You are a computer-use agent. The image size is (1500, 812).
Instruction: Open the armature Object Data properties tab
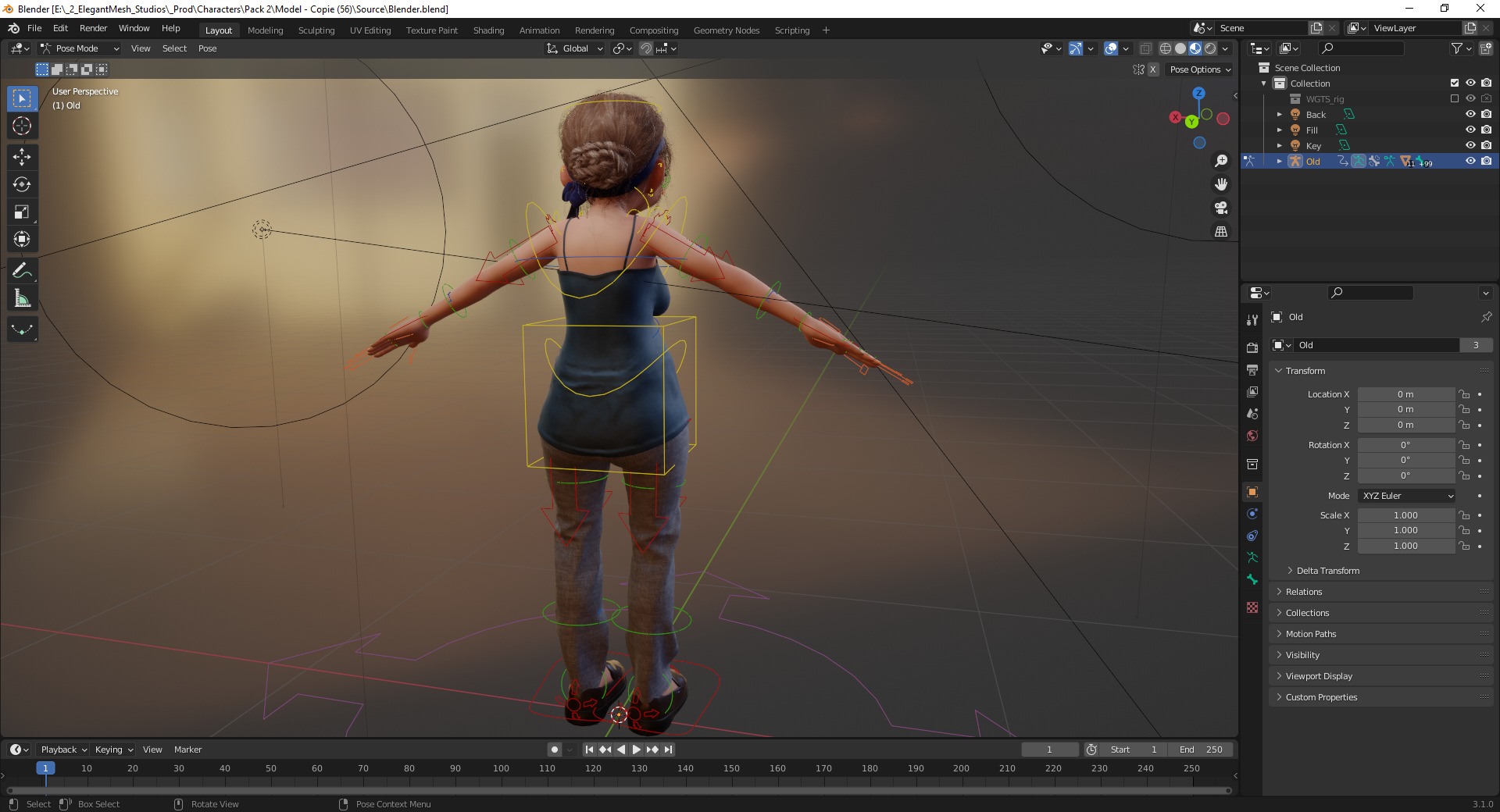[x=1252, y=557]
